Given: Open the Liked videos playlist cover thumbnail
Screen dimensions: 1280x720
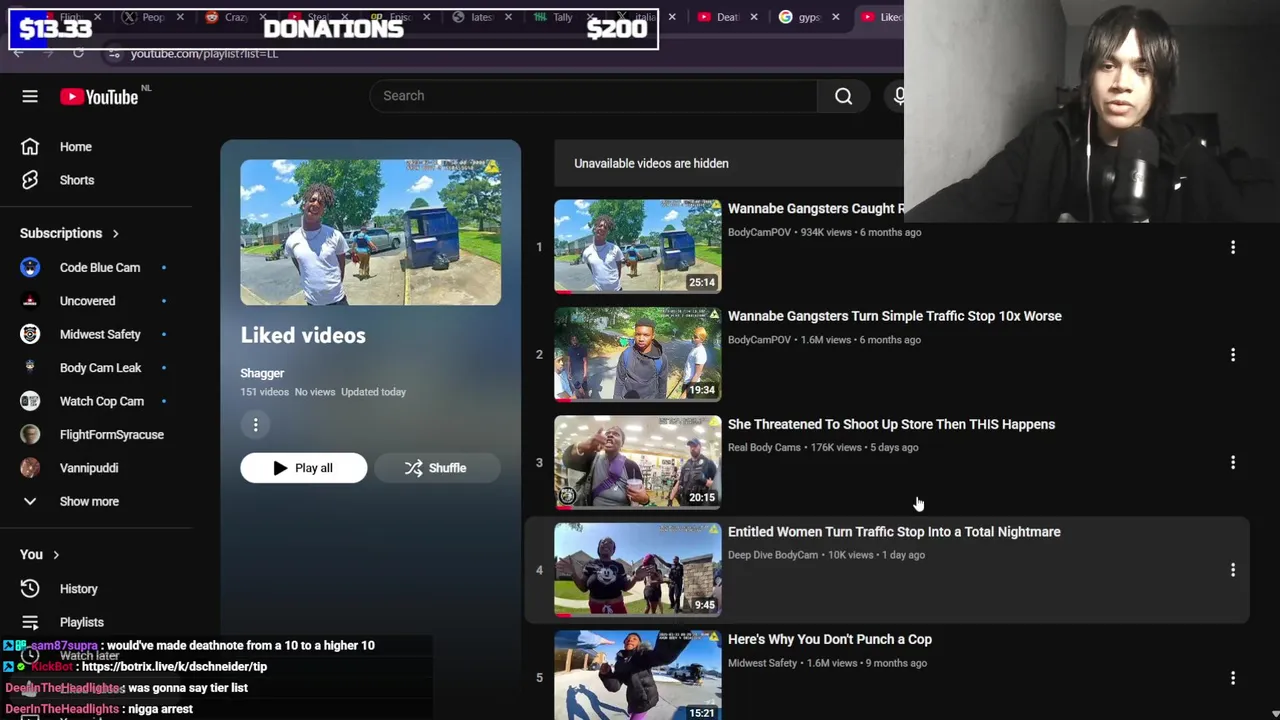Looking at the screenshot, I should pyautogui.click(x=370, y=232).
